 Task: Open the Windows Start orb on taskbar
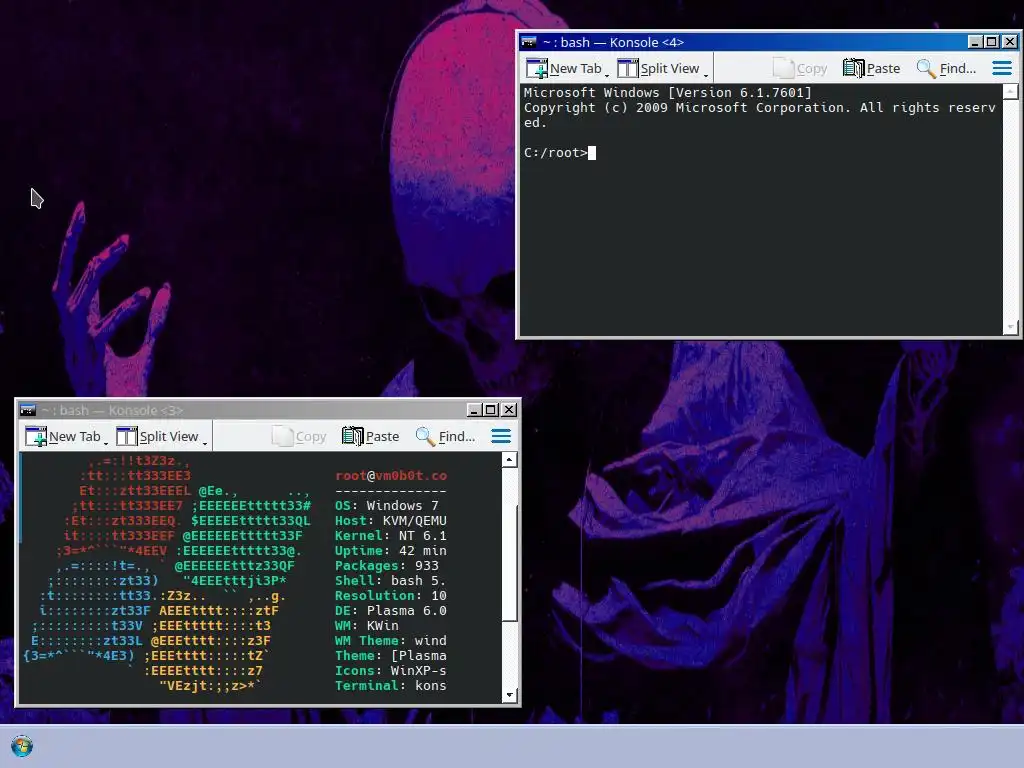point(22,746)
